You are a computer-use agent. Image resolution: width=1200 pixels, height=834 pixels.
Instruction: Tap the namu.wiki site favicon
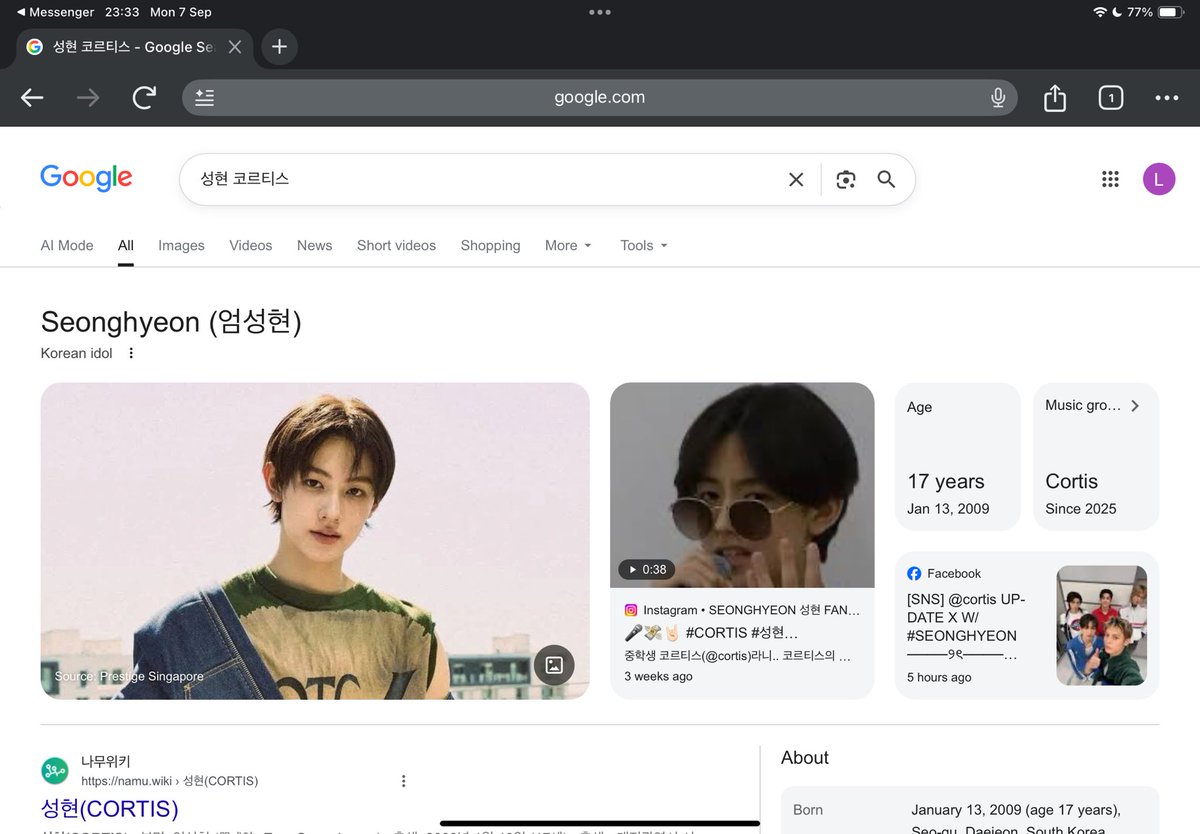click(54, 771)
